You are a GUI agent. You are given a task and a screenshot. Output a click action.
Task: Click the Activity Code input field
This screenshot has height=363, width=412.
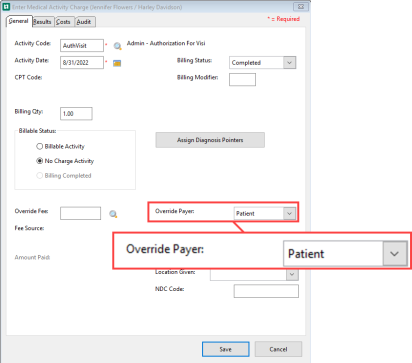click(x=82, y=46)
